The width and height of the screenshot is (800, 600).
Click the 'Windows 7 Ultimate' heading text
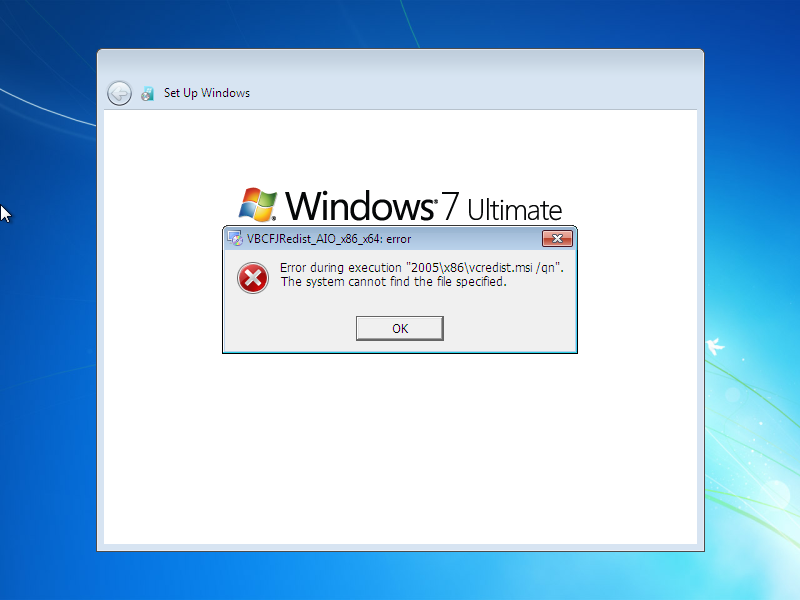423,206
